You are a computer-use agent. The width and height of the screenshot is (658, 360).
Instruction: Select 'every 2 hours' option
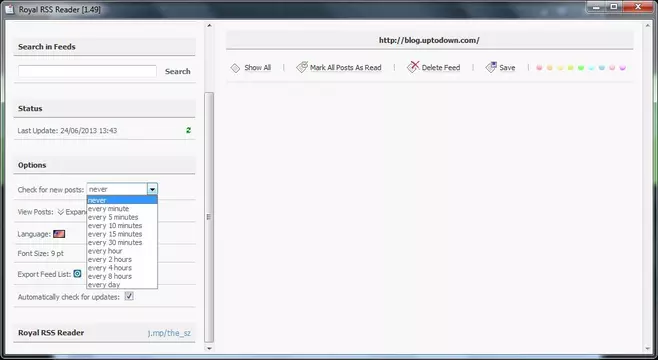[122, 259]
